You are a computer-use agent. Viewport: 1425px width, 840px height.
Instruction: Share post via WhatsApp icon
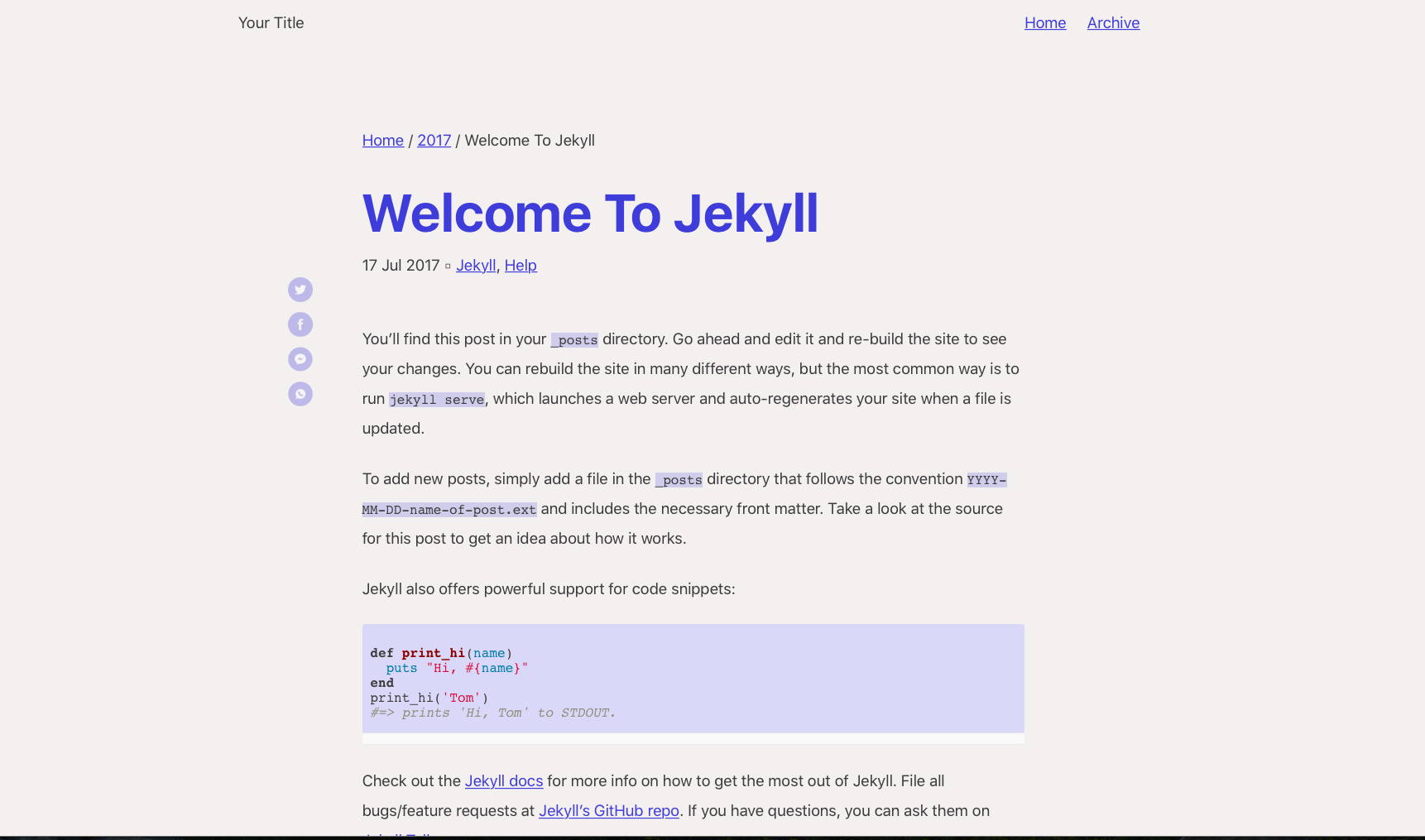point(300,394)
